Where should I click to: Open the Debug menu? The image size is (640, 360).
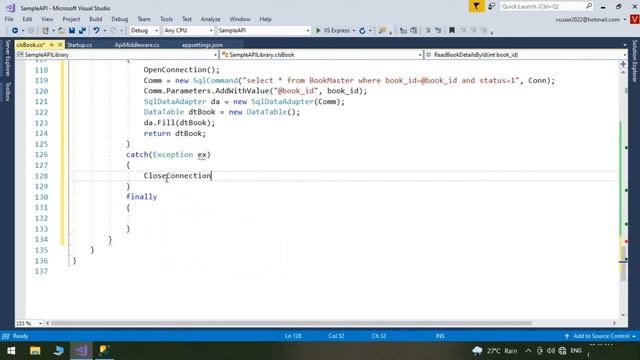[120, 19]
